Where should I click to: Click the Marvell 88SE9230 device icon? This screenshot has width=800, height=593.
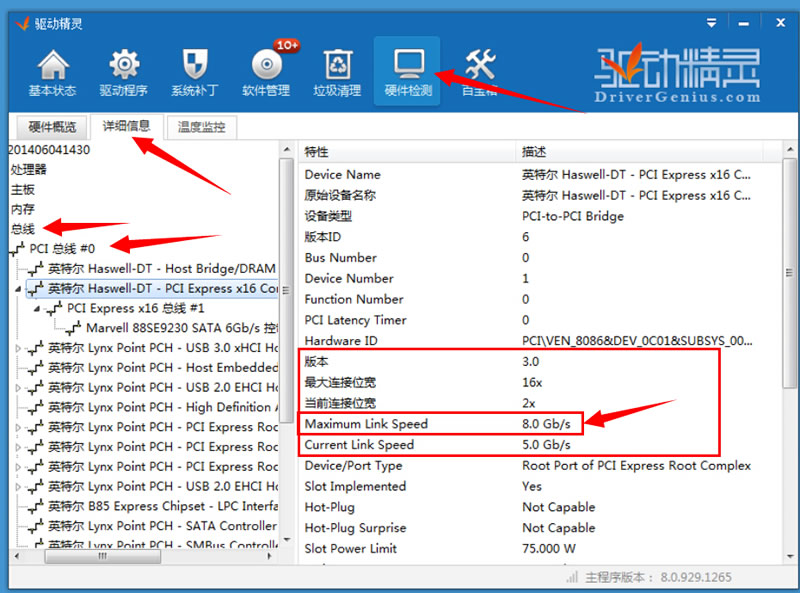click(x=73, y=328)
